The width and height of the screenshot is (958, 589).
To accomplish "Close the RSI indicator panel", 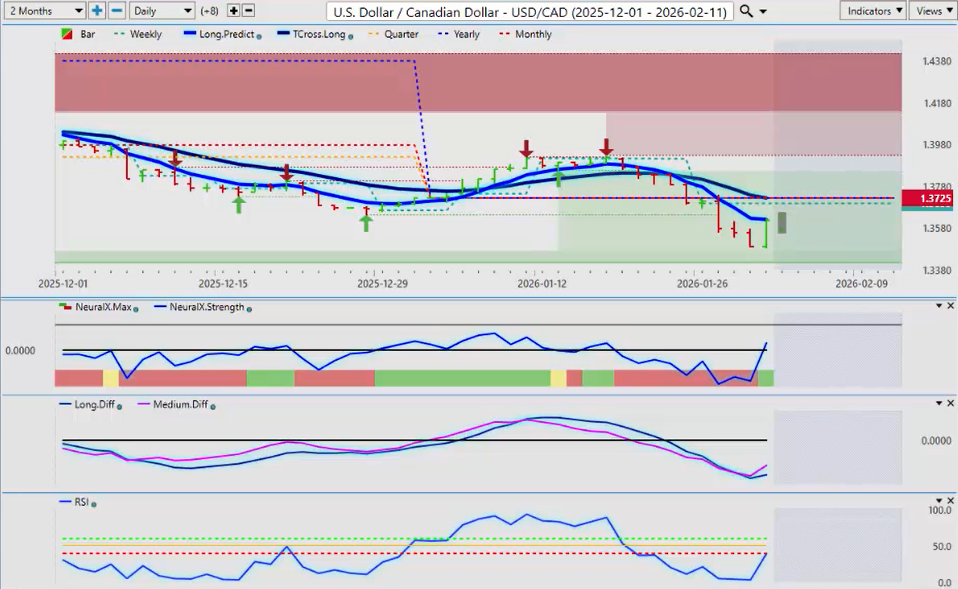I will [950, 501].
